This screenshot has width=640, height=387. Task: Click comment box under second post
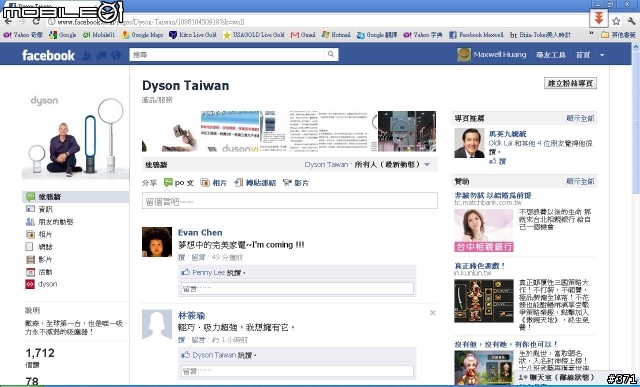pyautogui.click(x=297, y=371)
